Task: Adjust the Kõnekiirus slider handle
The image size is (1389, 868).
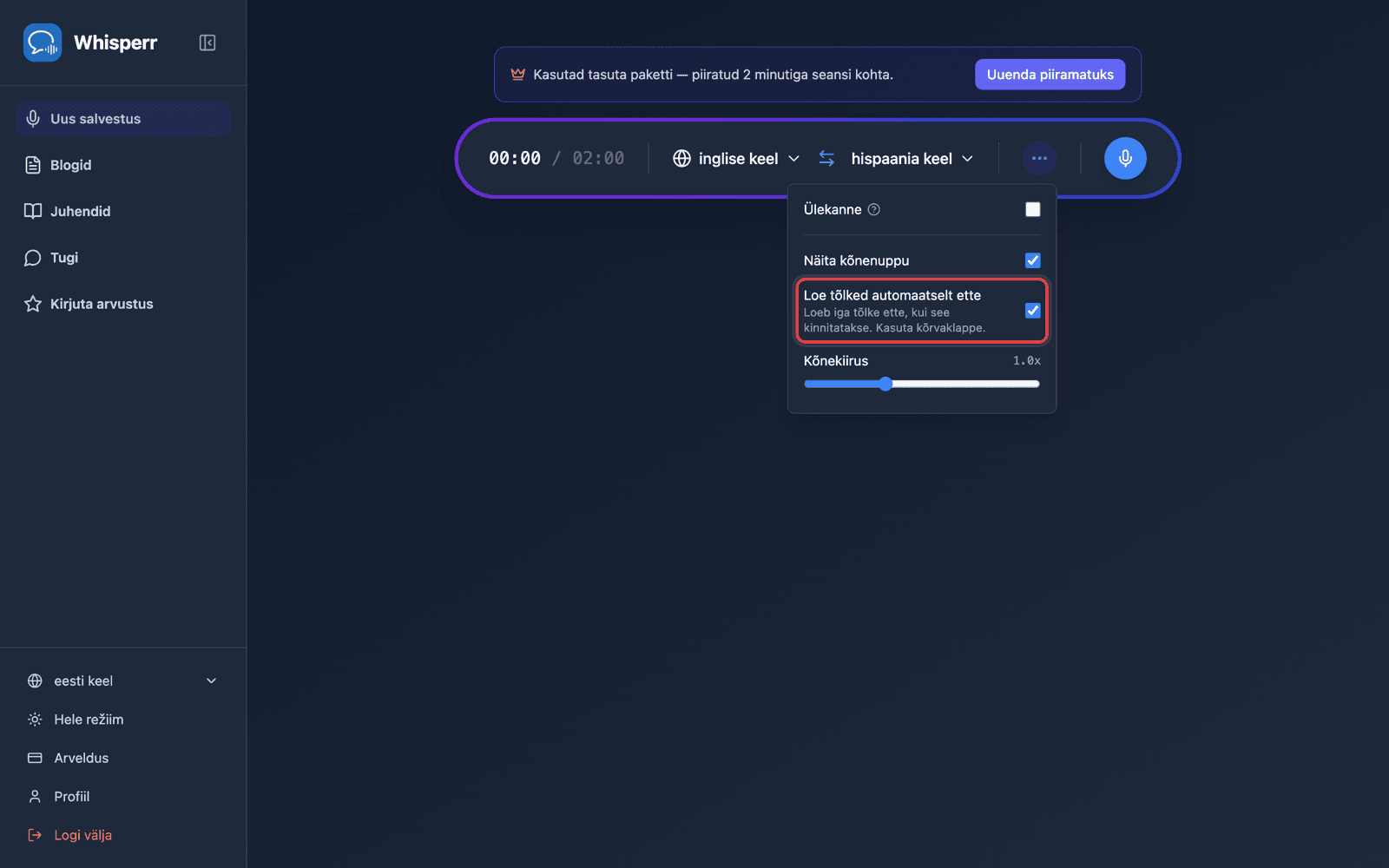Action: (x=885, y=384)
